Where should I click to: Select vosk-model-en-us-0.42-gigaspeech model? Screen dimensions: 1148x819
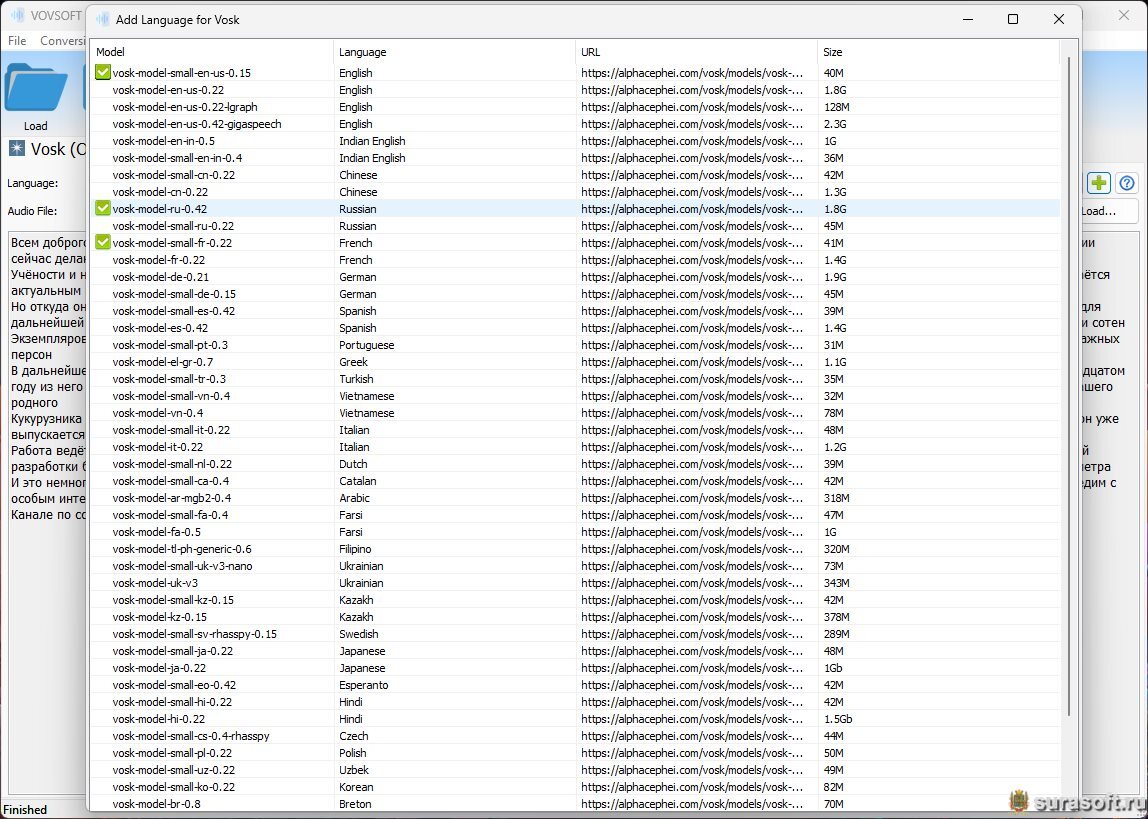point(575,124)
